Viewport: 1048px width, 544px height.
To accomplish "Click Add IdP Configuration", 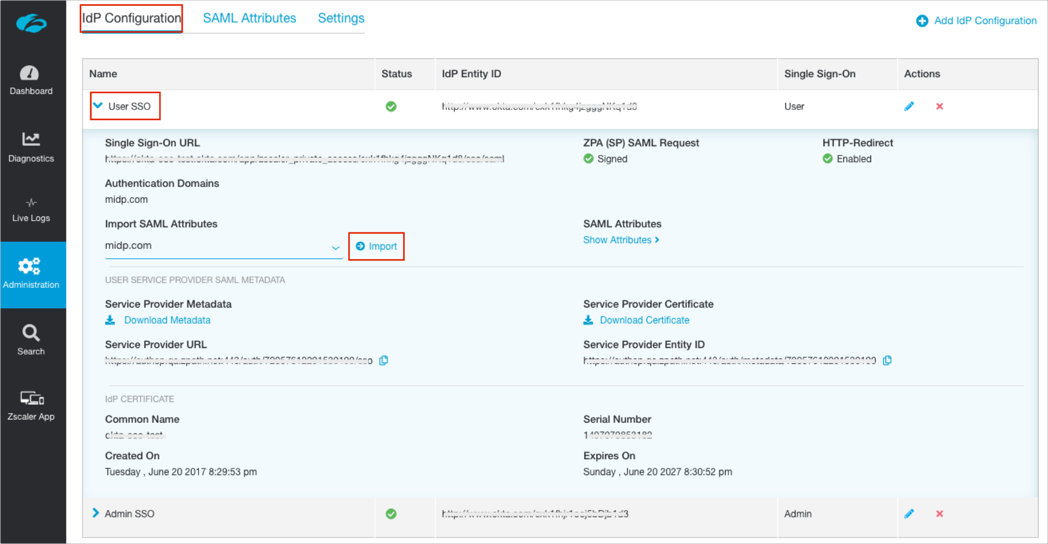I will (x=976, y=20).
